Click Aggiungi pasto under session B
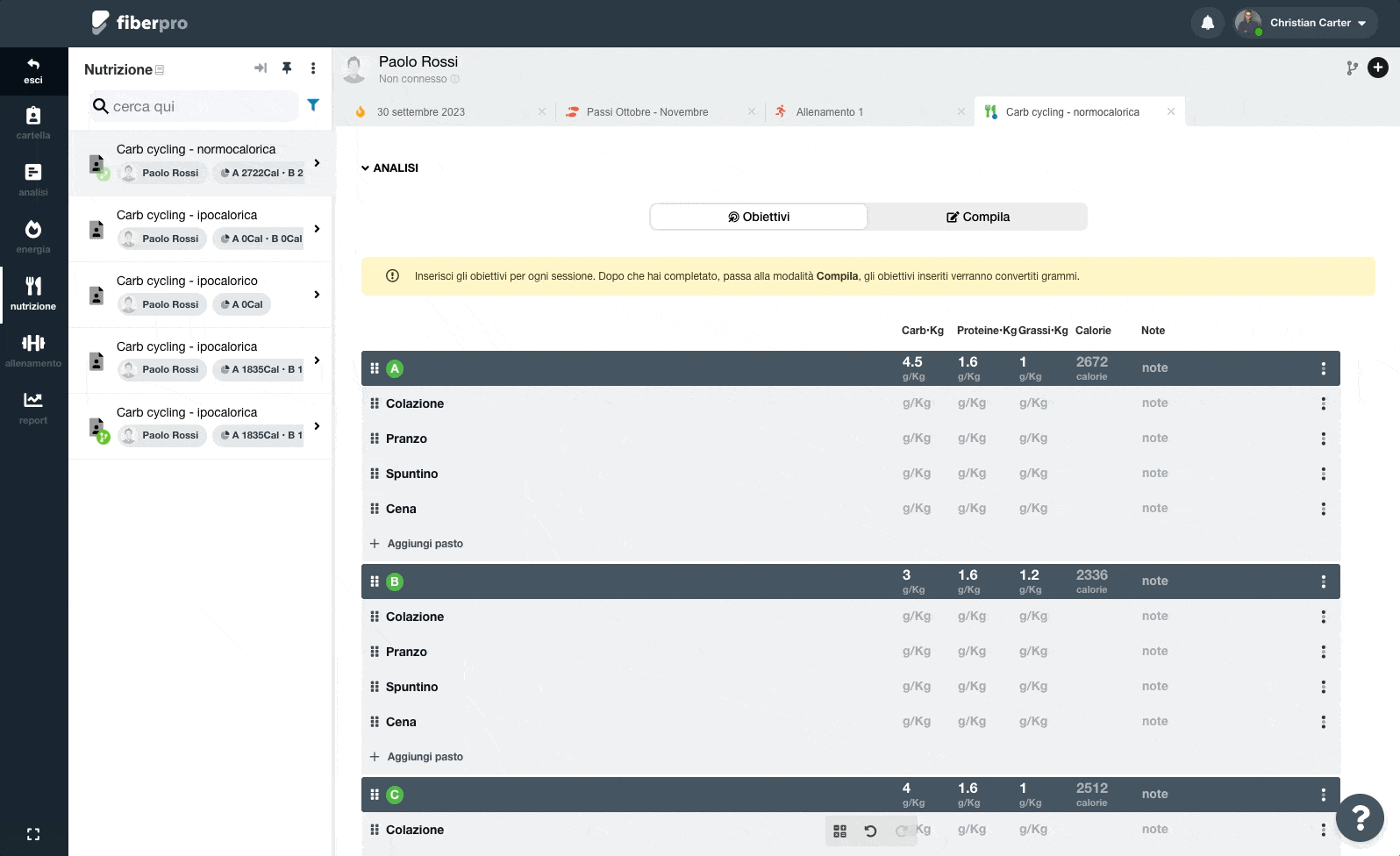1400x856 pixels. click(x=417, y=757)
